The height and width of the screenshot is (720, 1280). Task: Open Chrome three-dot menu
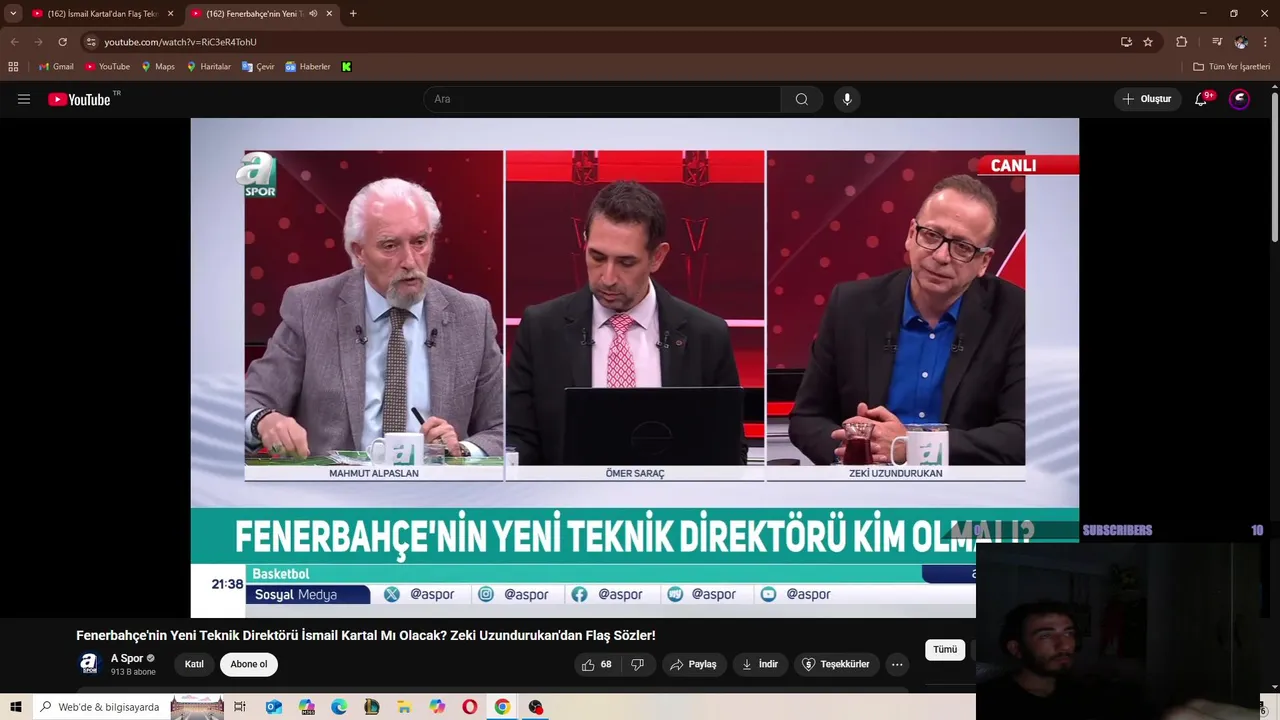tap(1266, 42)
